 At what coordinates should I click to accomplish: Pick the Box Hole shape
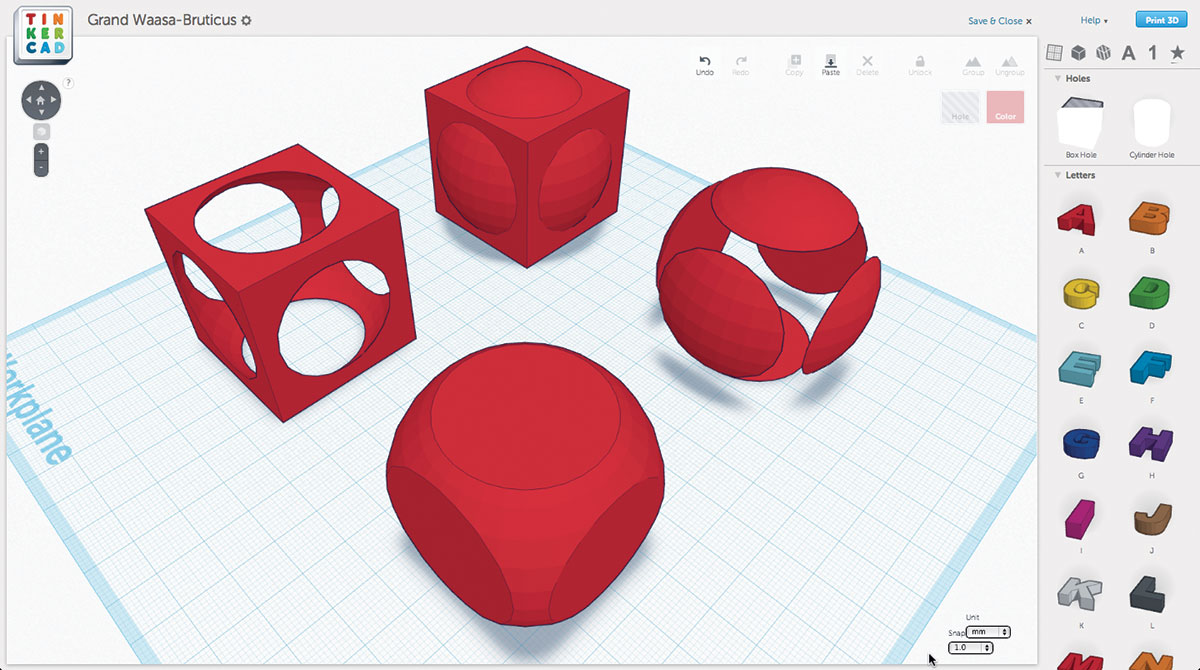click(1081, 129)
